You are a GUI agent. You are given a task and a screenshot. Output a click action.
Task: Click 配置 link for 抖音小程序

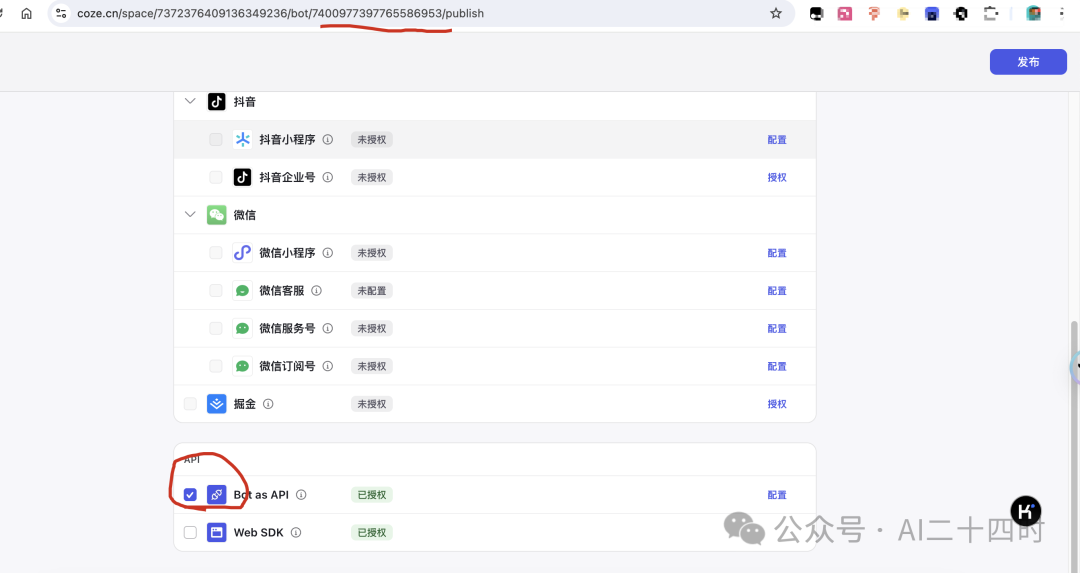point(777,139)
